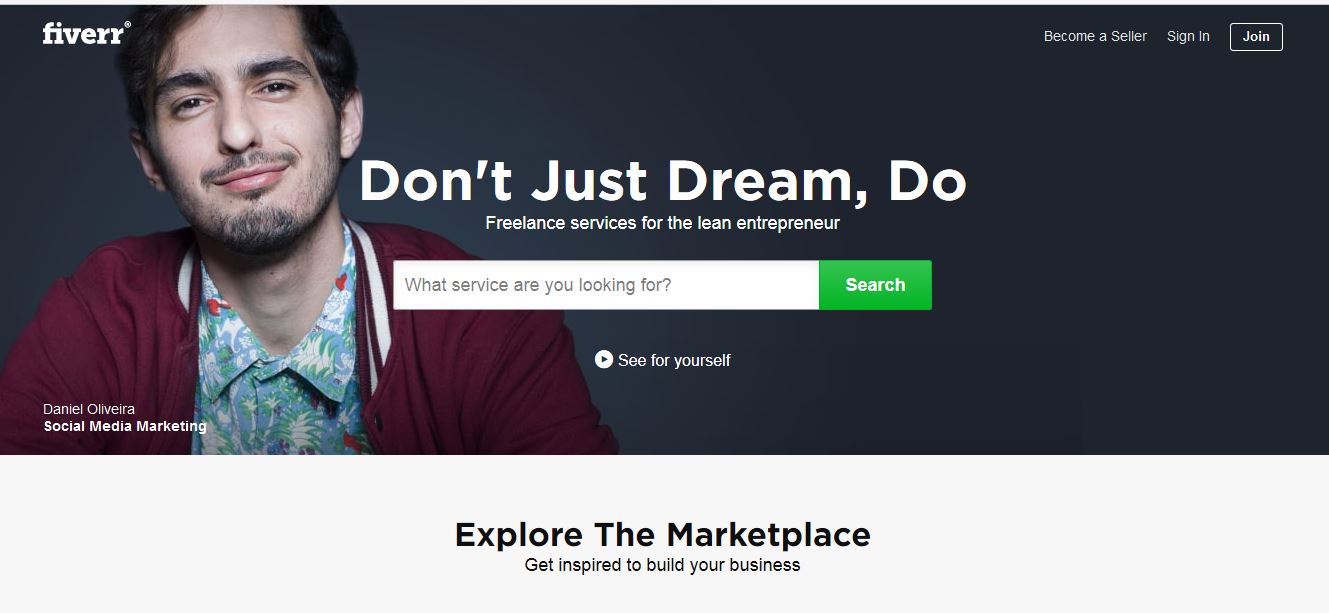Click the Daniel Oliveira name caption
The image size is (1329, 613).
coord(89,409)
